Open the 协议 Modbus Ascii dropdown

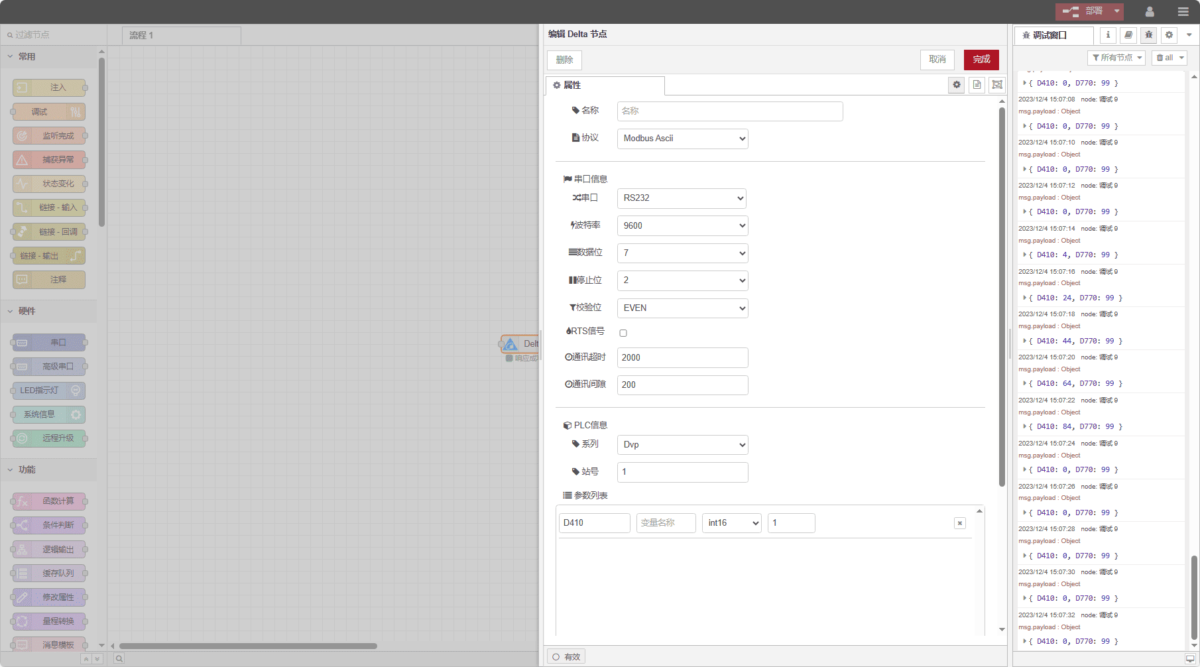(682, 138)
